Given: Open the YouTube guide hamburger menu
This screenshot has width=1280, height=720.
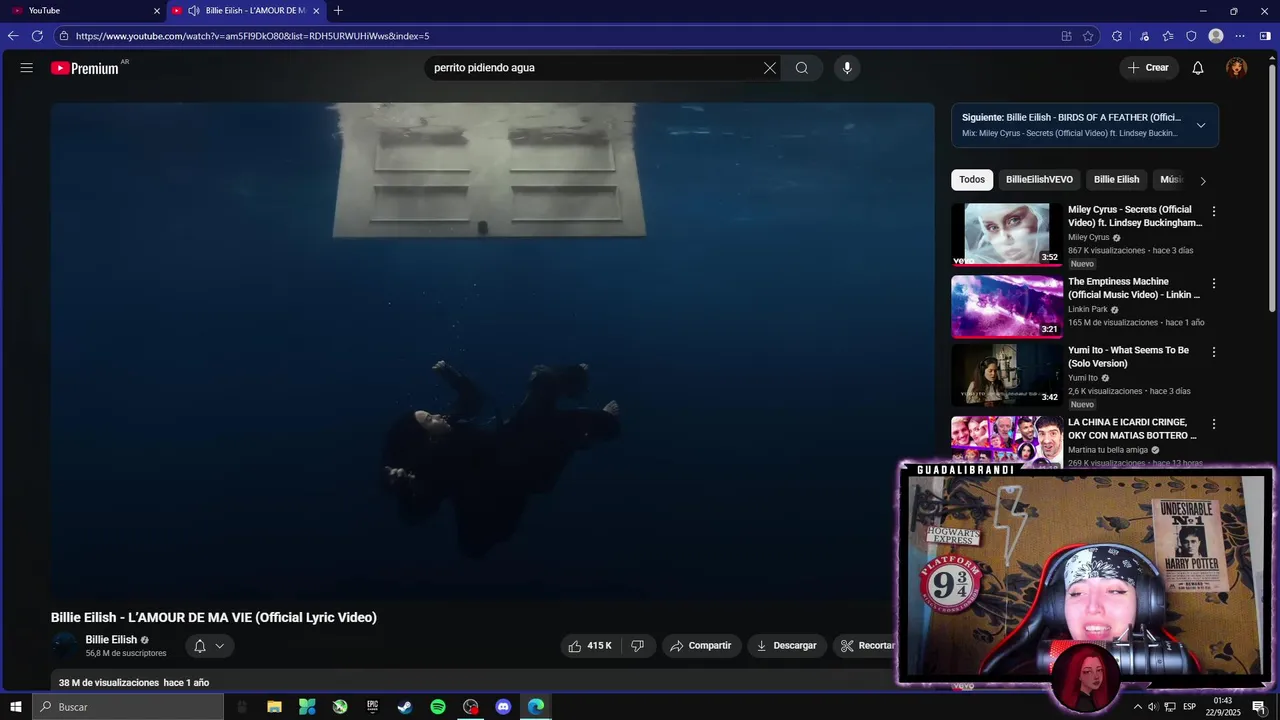Looking at the screenshot, I should pyautogui.click(x=27, y=68).
